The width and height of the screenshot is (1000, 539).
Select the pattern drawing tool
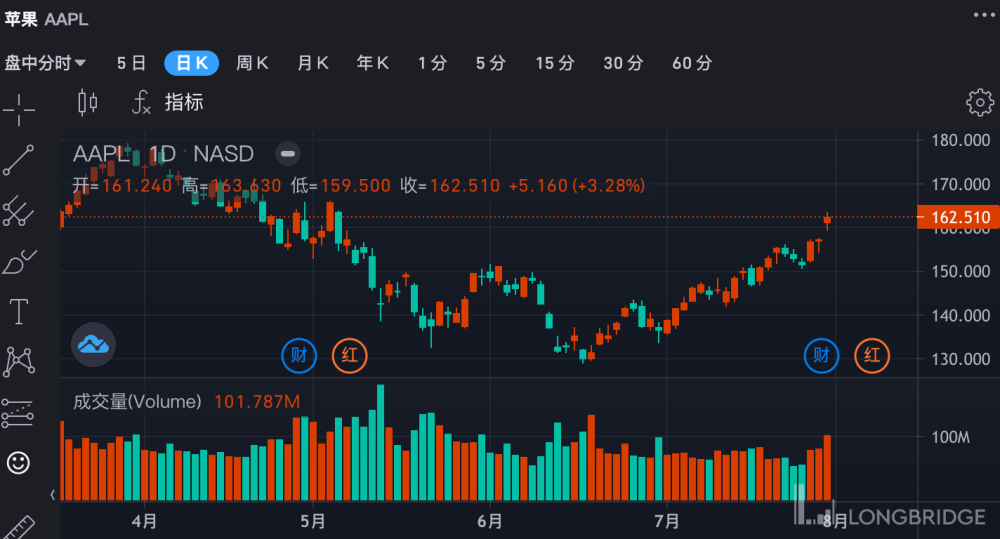19,361
